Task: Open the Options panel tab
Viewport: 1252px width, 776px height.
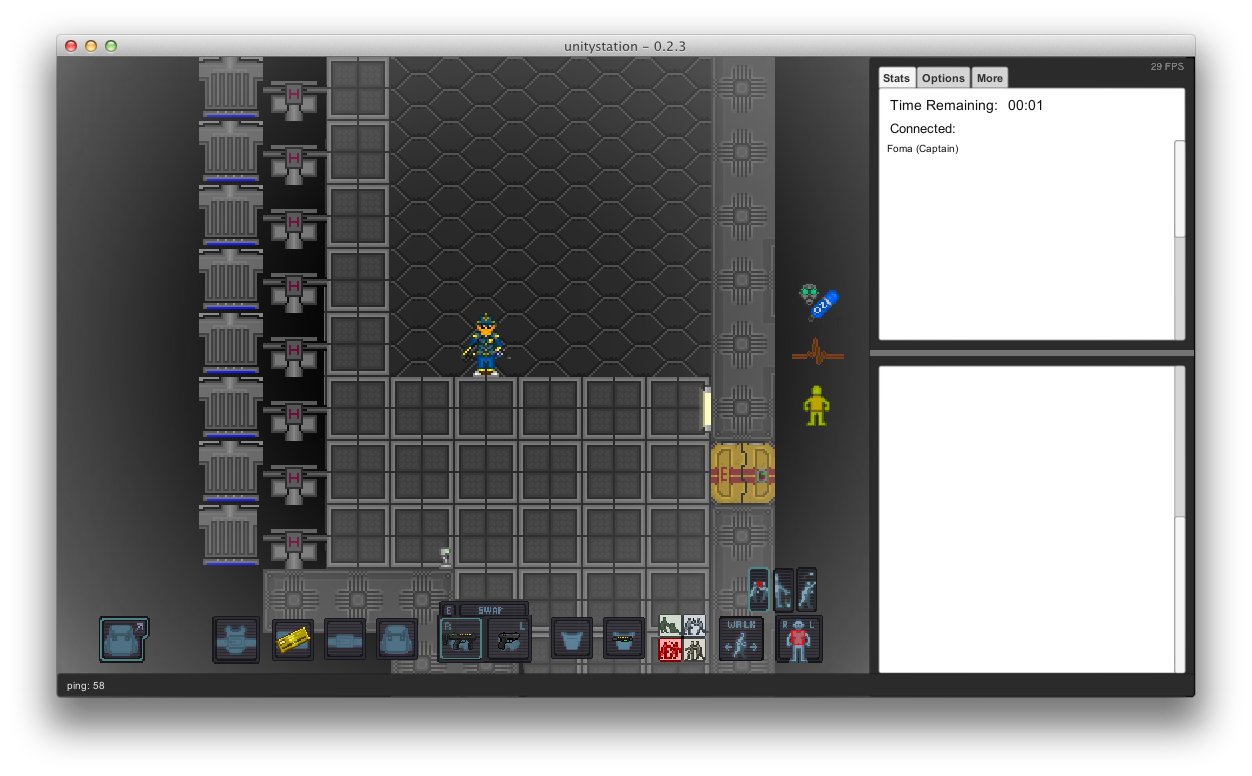Action: coord(942,77)
